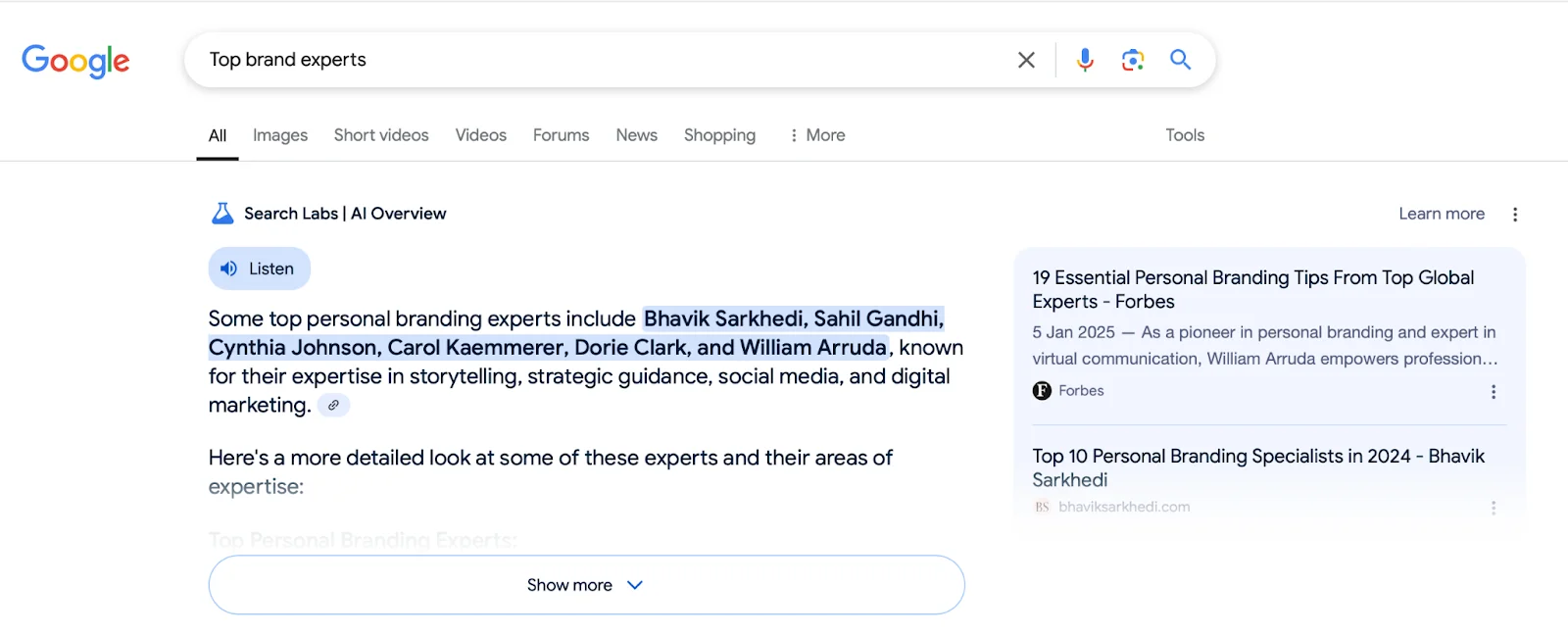The width and height of the screenshot is (1568, 635).
Task: Play AI Overview with Listen button
Action: pos(259,269)
